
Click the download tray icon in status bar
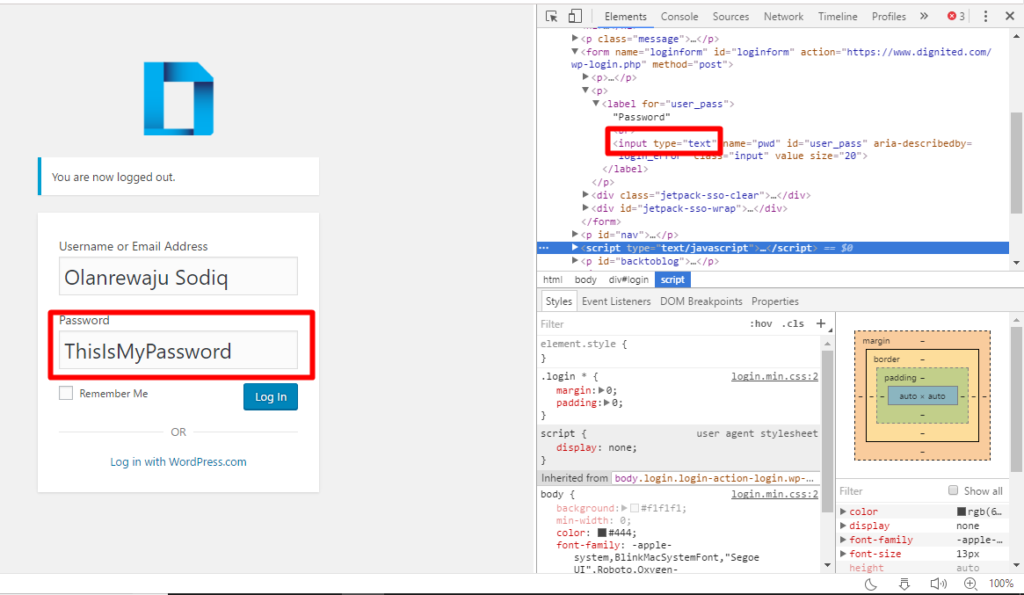(x=904, y=584)
